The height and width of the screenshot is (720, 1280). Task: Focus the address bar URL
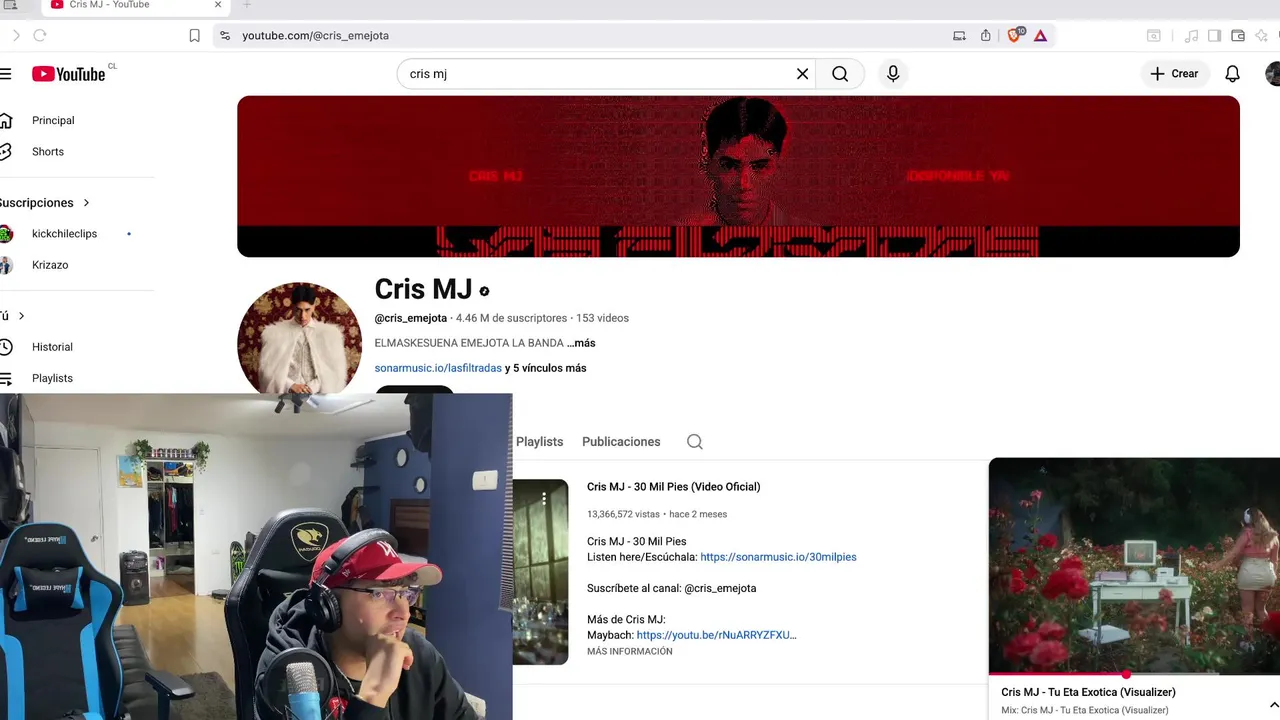[x=315, y=35]
